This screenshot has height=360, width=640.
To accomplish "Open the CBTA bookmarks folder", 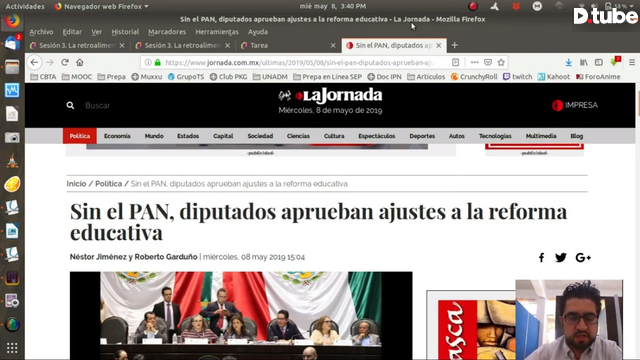I will (43, 77).
